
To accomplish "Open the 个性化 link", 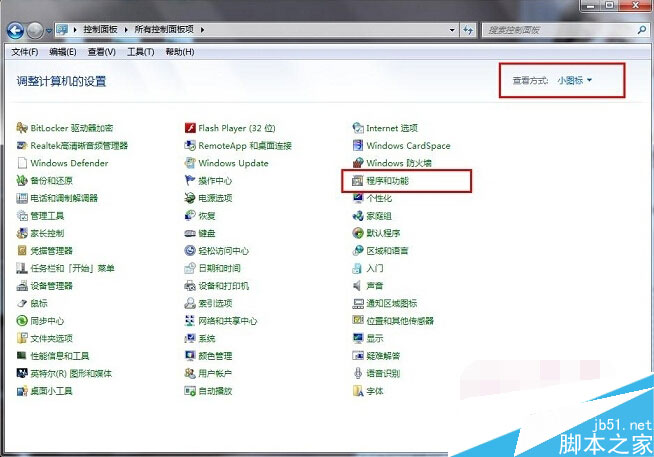I will coord(379,198).
